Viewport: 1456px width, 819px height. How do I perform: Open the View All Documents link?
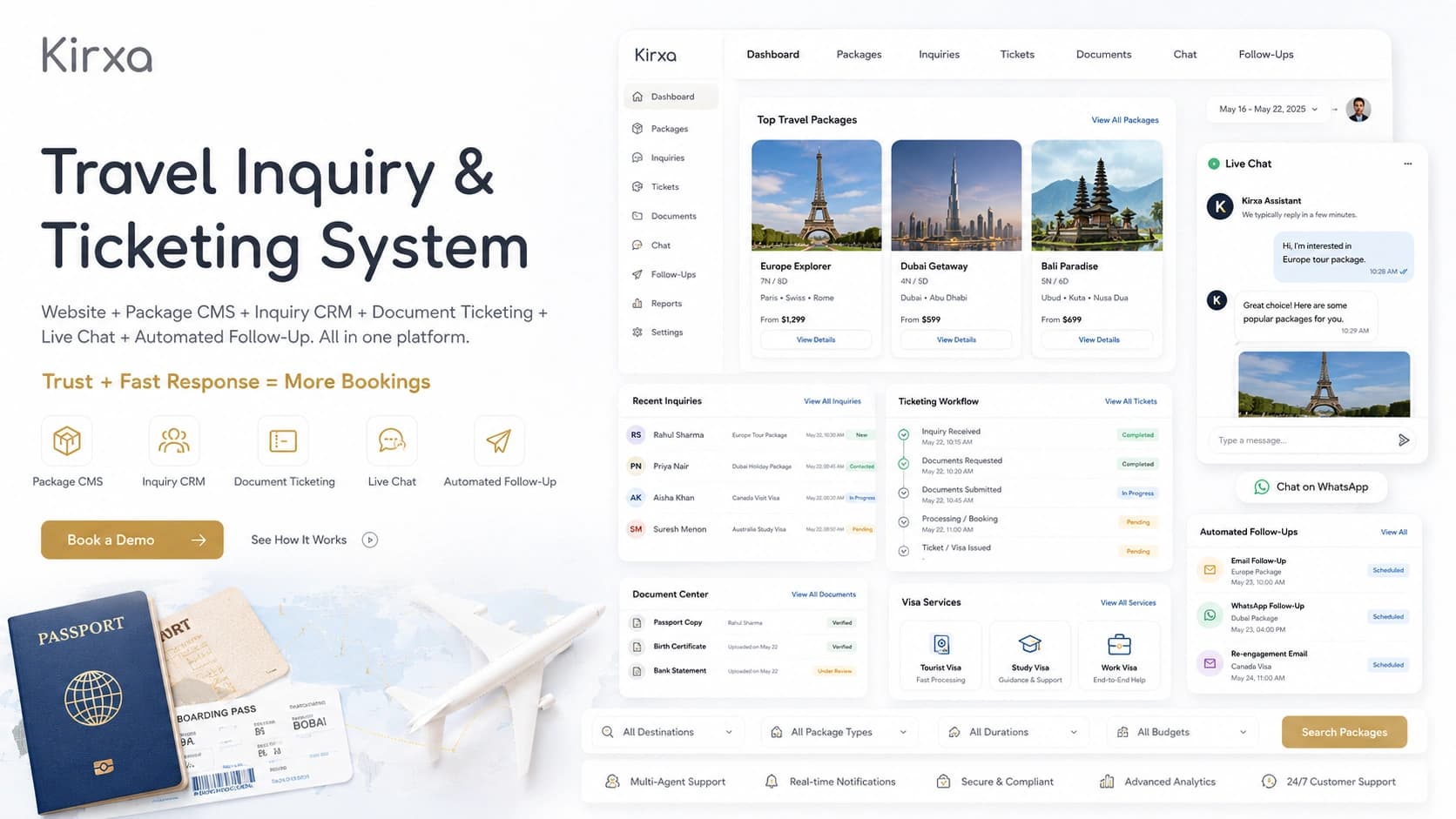click(x=824, y=594)
